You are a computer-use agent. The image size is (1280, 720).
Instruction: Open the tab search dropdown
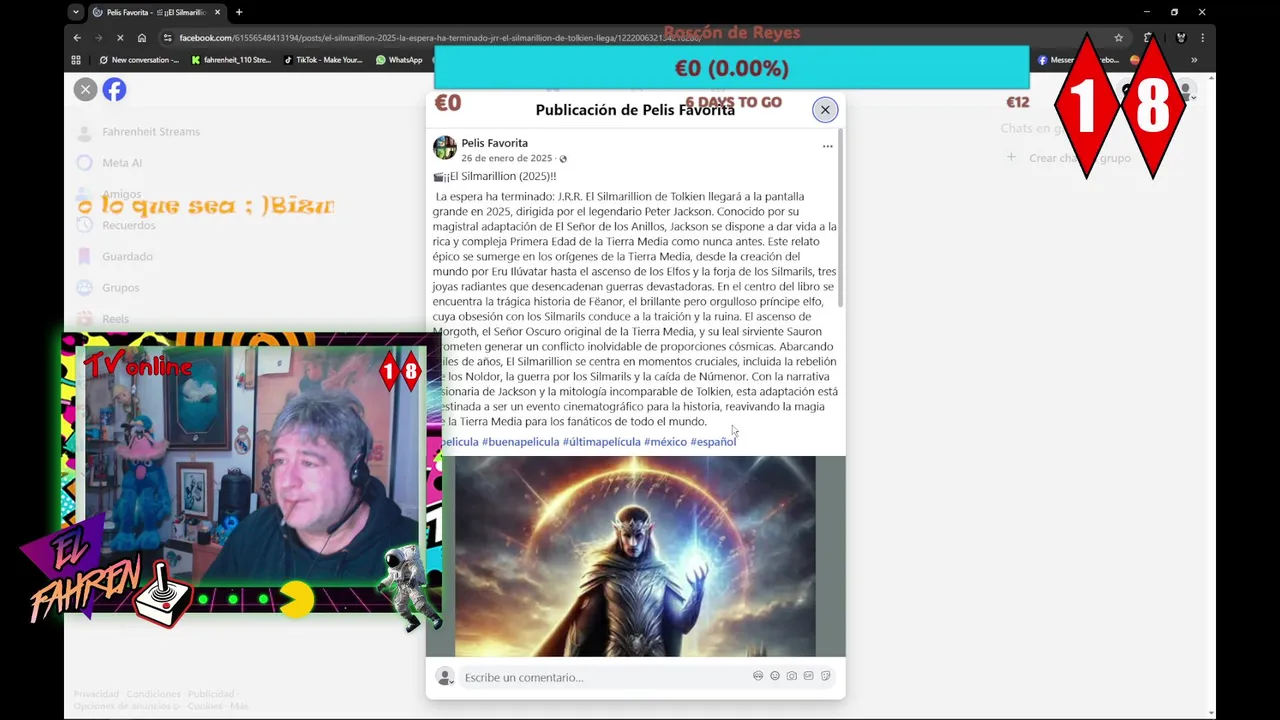76,12
